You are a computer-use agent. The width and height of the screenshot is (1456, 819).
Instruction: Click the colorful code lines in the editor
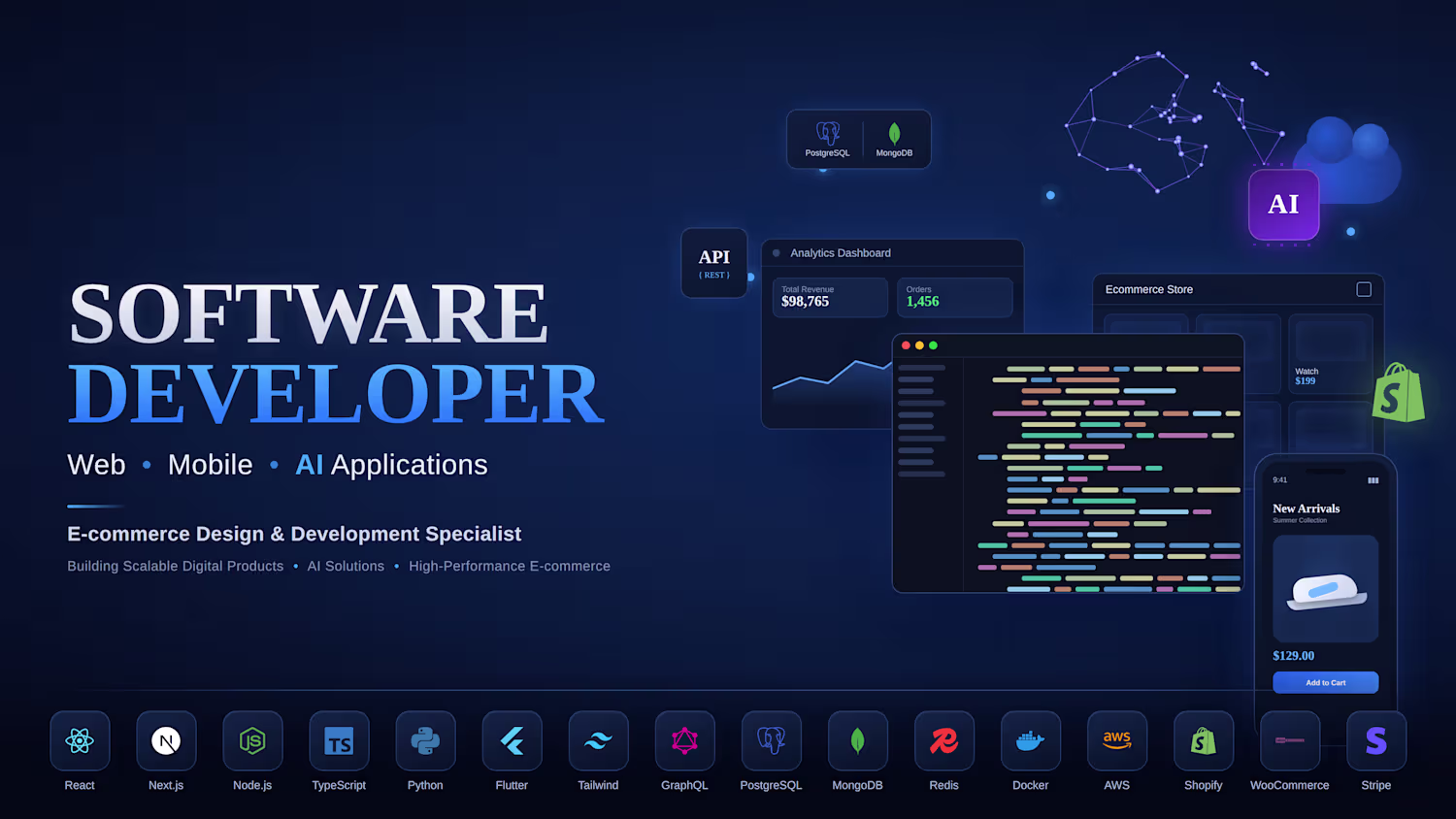[1109, 478]
